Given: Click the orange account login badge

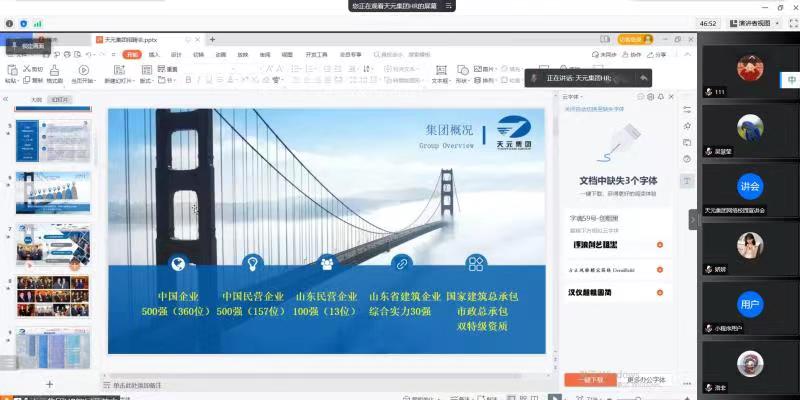Looking at the screenshot, I should pos(635,39).
